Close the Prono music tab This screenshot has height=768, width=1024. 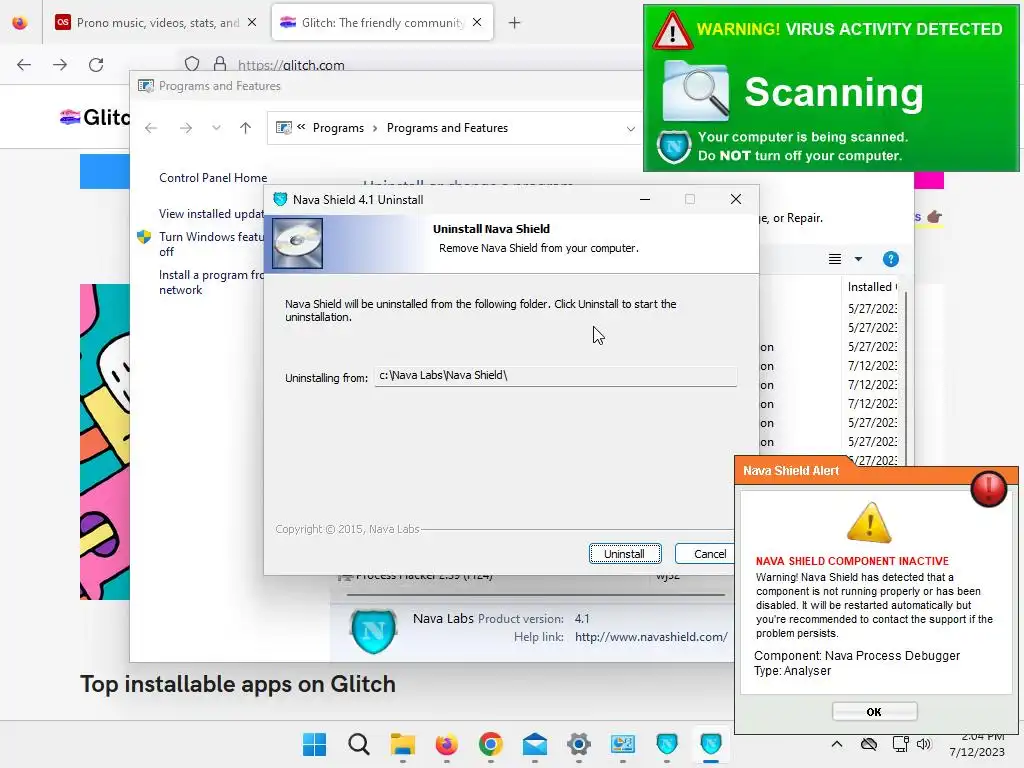(252, 23)
